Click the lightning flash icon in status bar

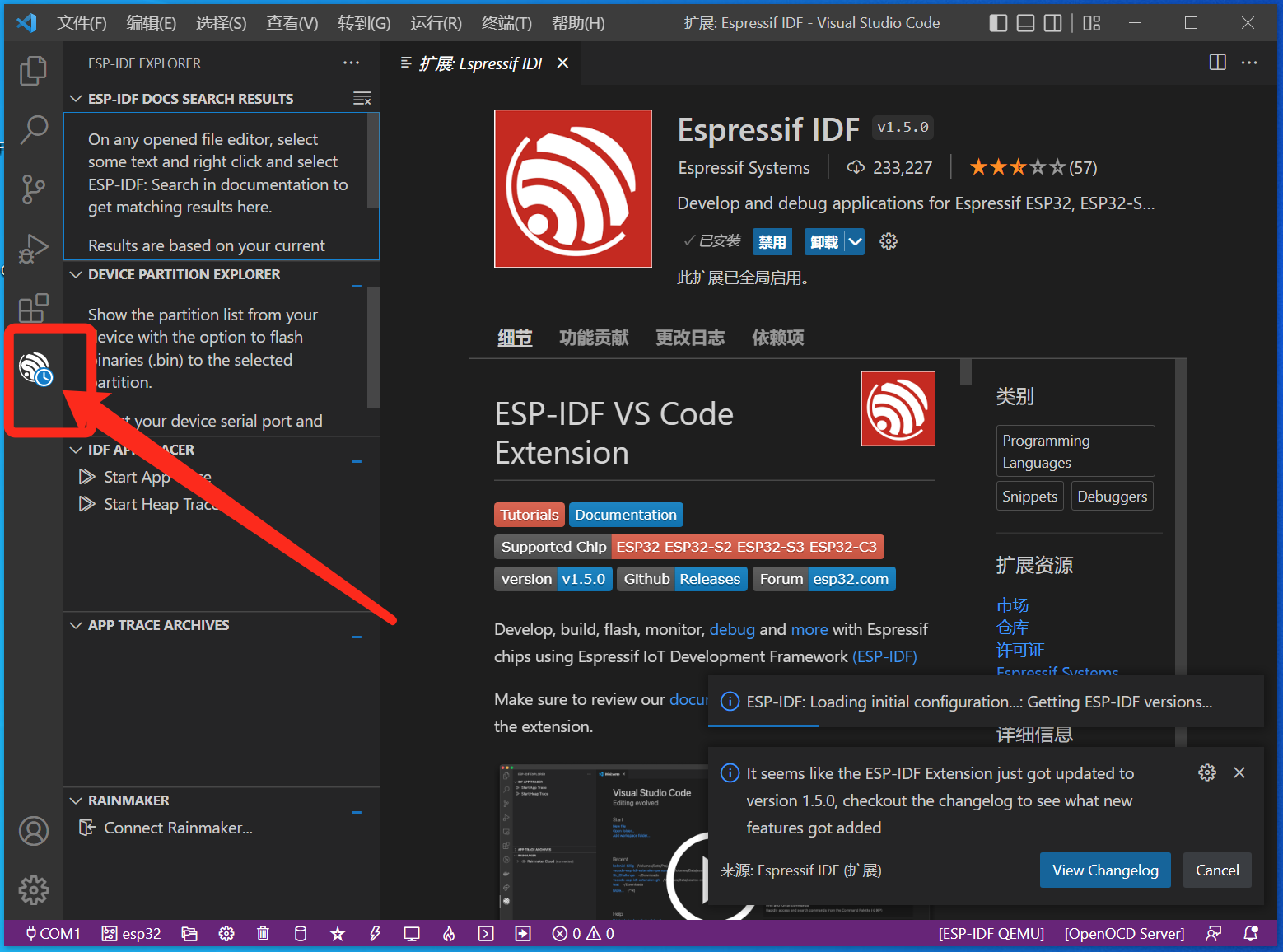(x=375, y=933)
